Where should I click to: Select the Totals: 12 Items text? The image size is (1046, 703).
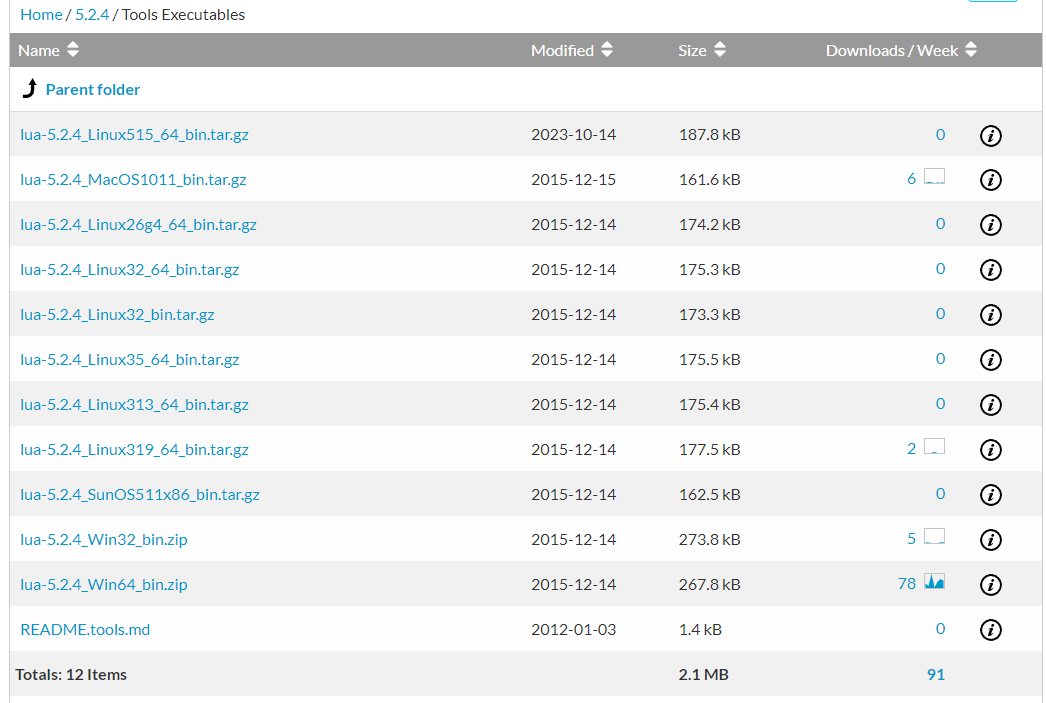pos(71,675)
